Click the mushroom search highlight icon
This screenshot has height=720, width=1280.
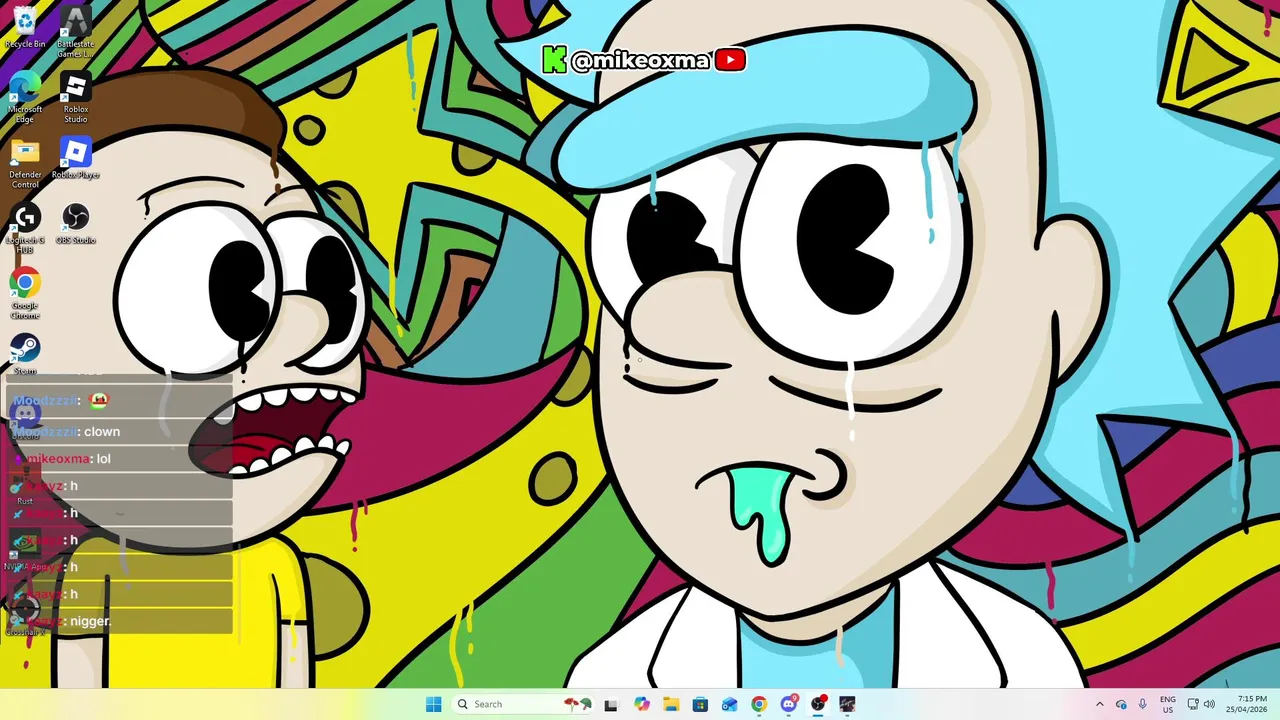point(577,704)
